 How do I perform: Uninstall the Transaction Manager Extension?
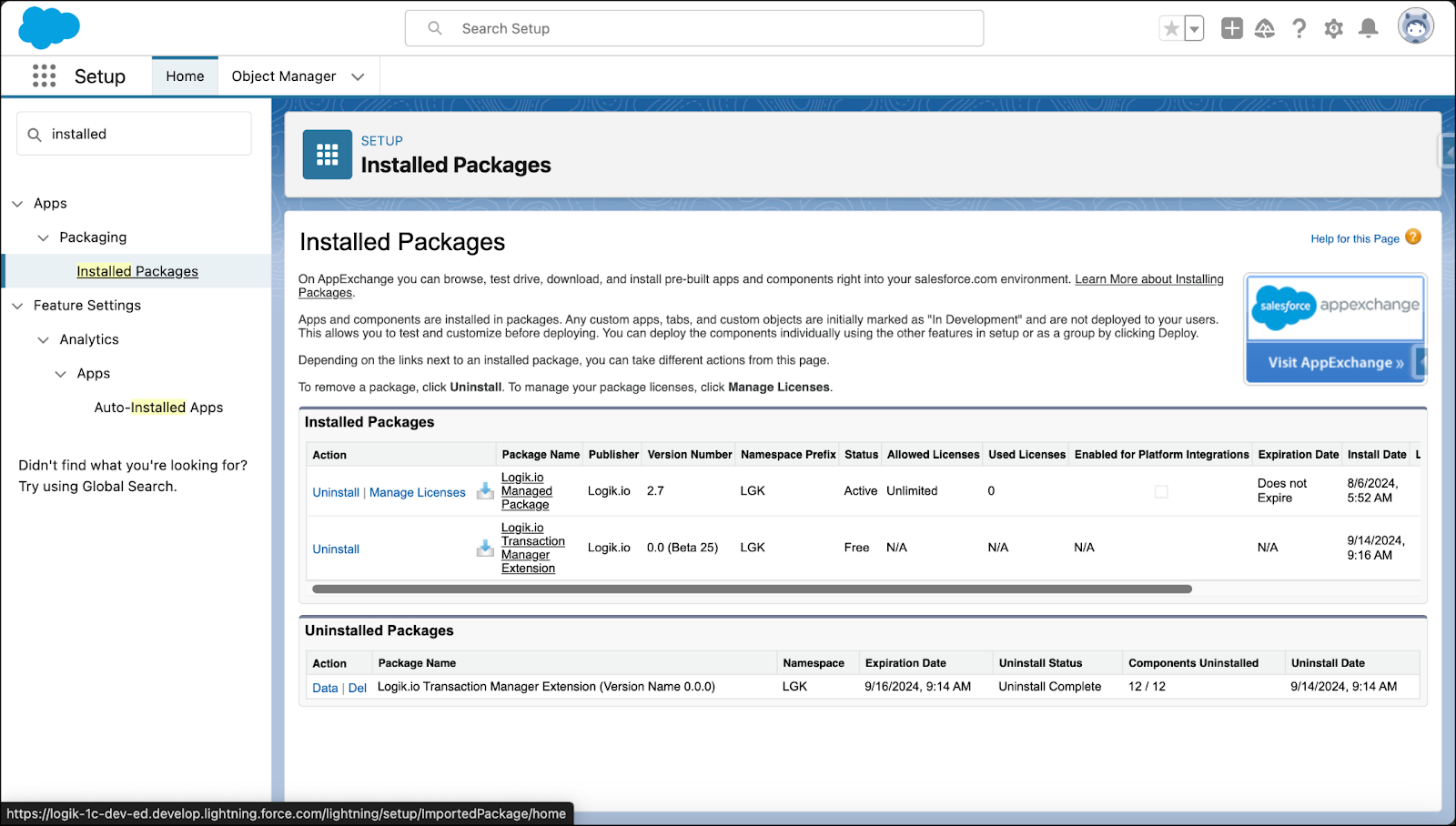[x=336, y=549]
